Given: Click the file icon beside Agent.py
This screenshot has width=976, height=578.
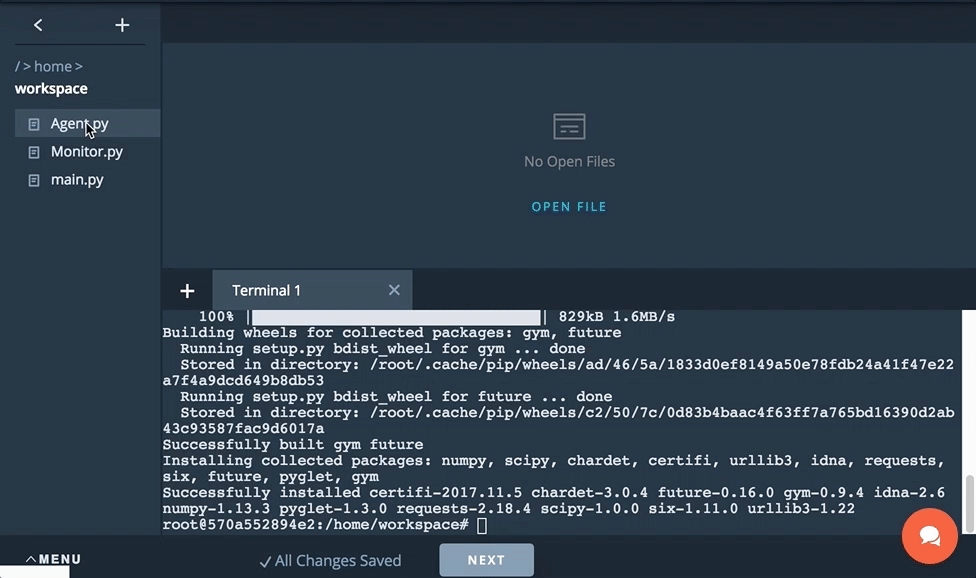Looking at the screenshot, I should (36, 124).
